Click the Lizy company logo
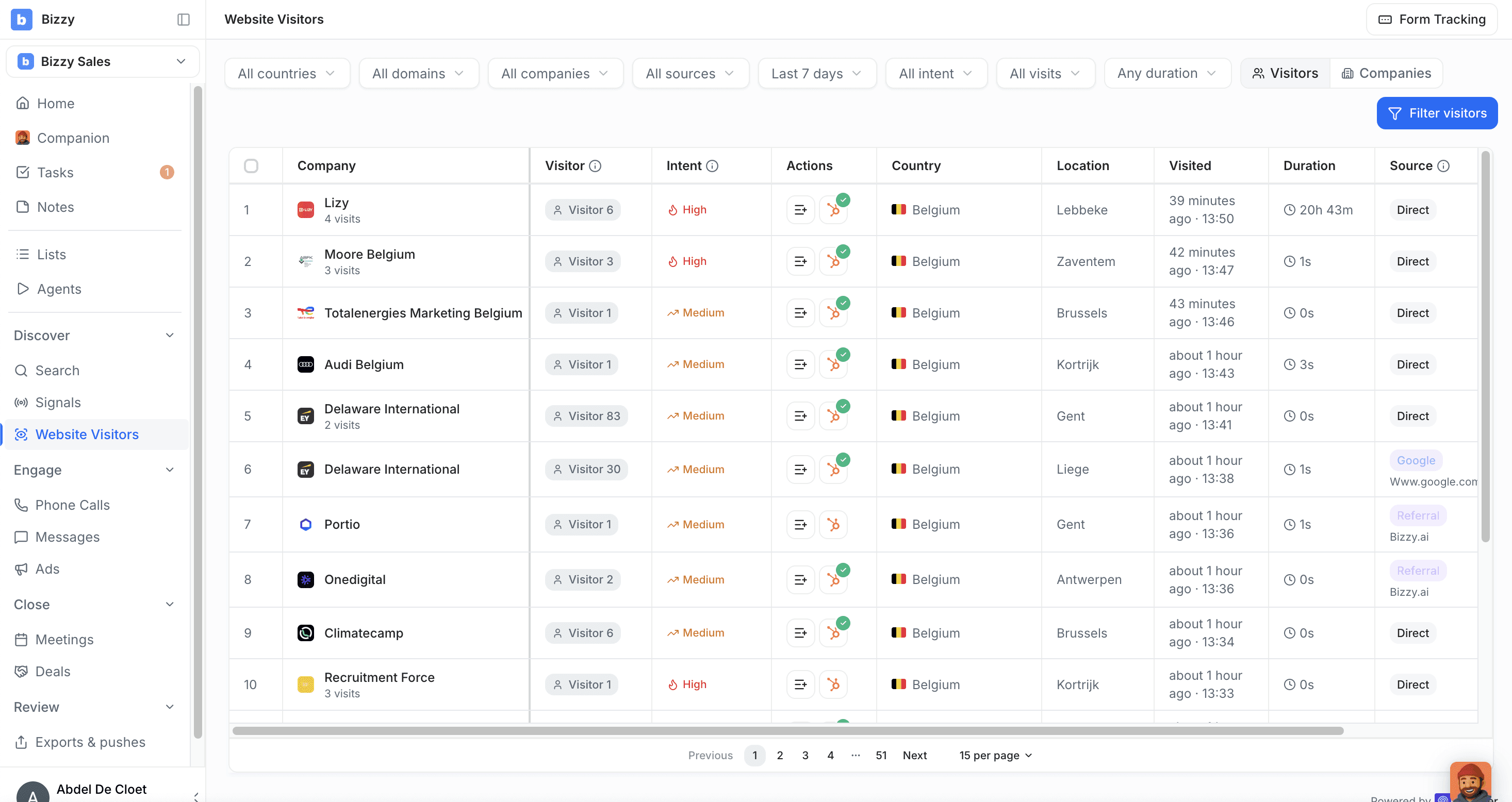This screenshot has width=1512, height=802. [x=305, y=210]
